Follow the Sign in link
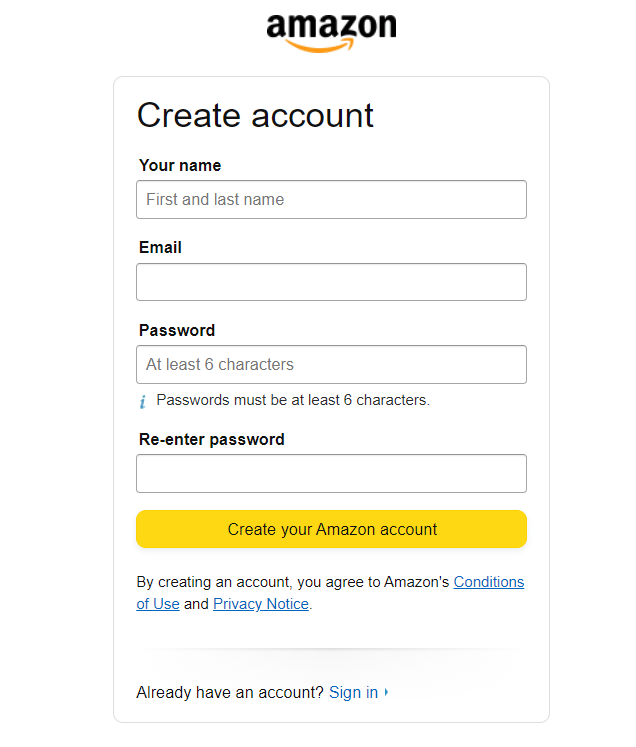This screenshot has width=636, height=747. pyautogui.click(x=353, y=692)
